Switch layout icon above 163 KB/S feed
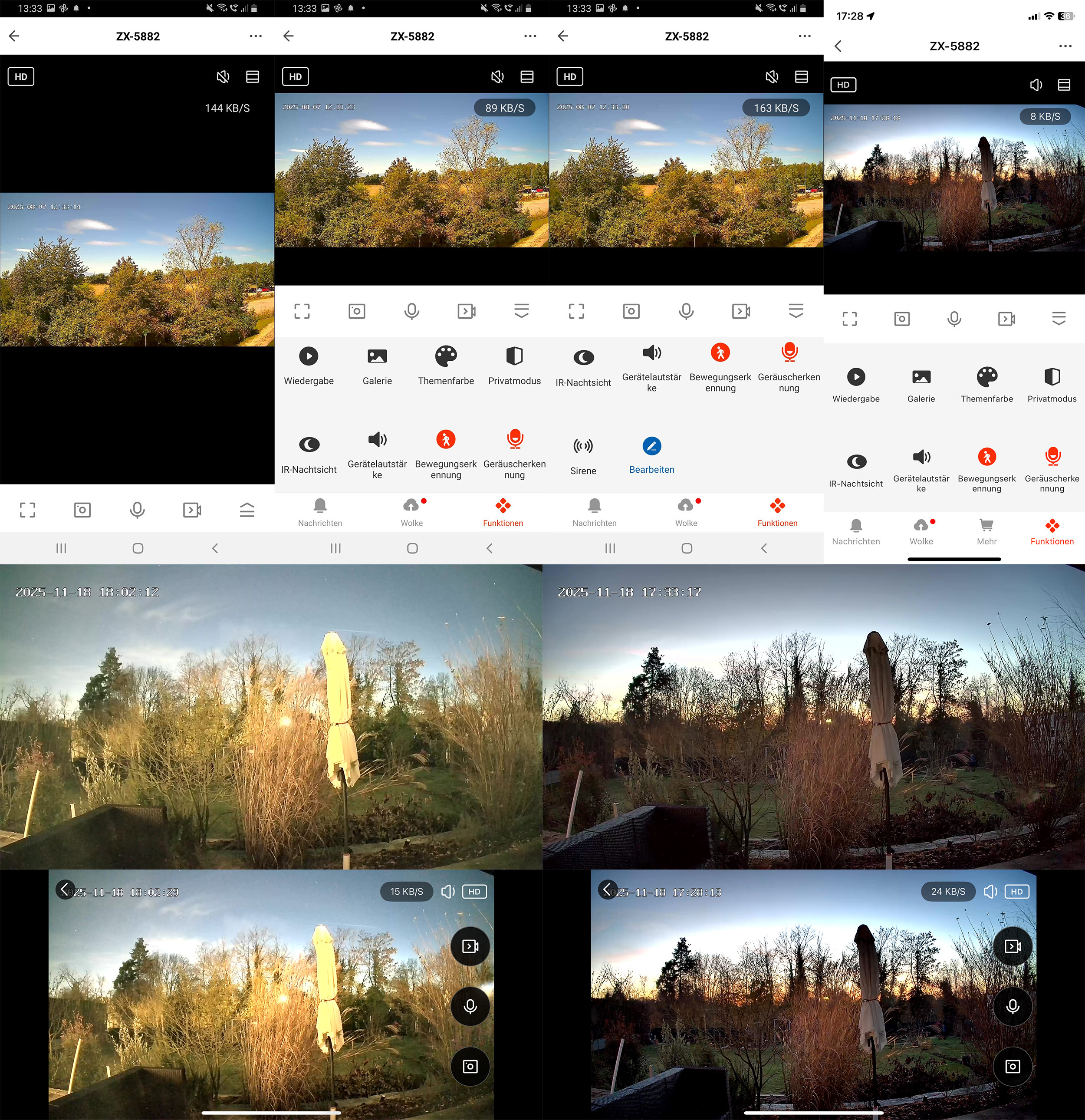The width and height of the screenshot is (1085, 1120). (801, 76)
